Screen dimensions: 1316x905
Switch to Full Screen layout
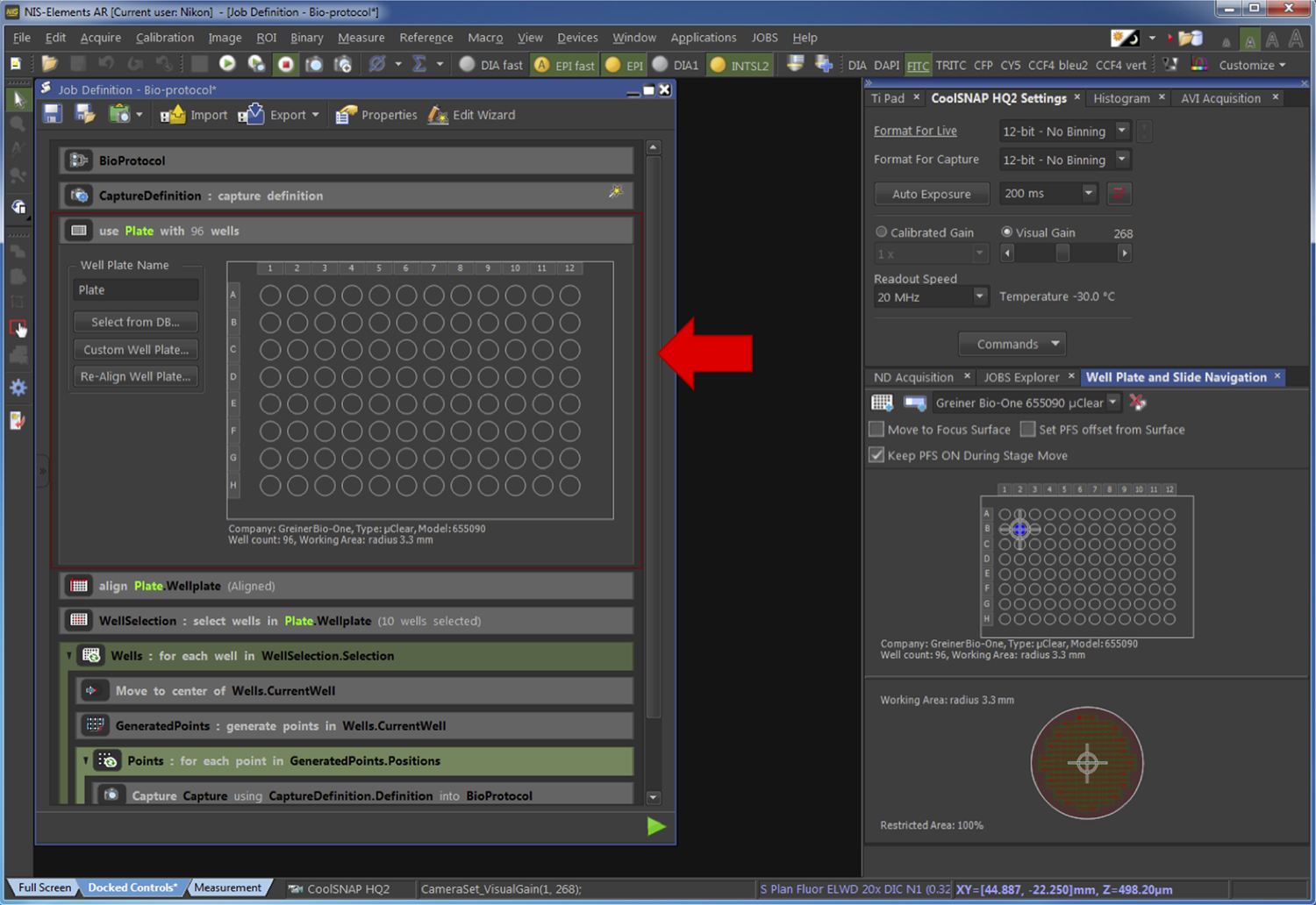pyautogui.click(x=44, y=887)
